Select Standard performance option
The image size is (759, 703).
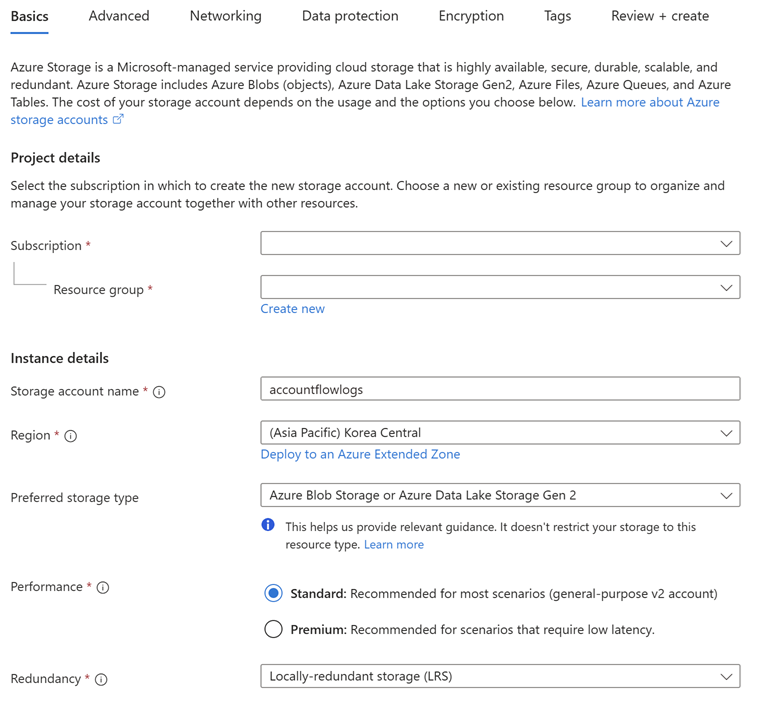(x=273, y=593)
